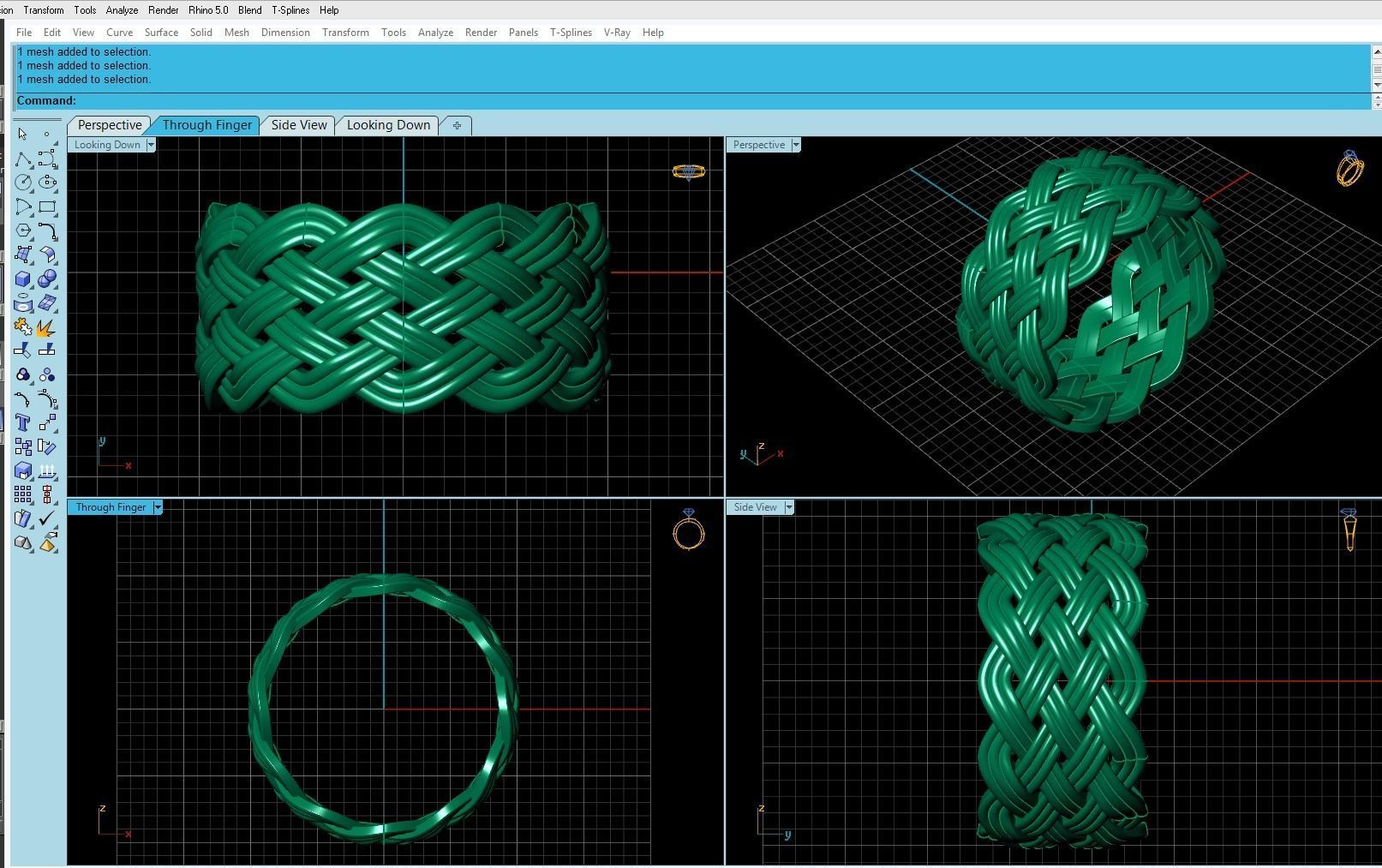Open the Edit menu
Viewport: 1382px width, 868px height.
coord(52,33)
